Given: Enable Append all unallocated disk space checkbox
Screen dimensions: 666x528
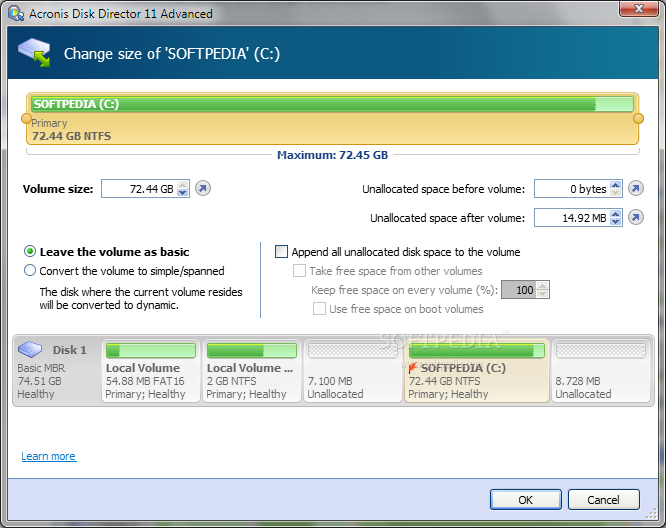Looking at the screenshot, I should pos(281,251).
